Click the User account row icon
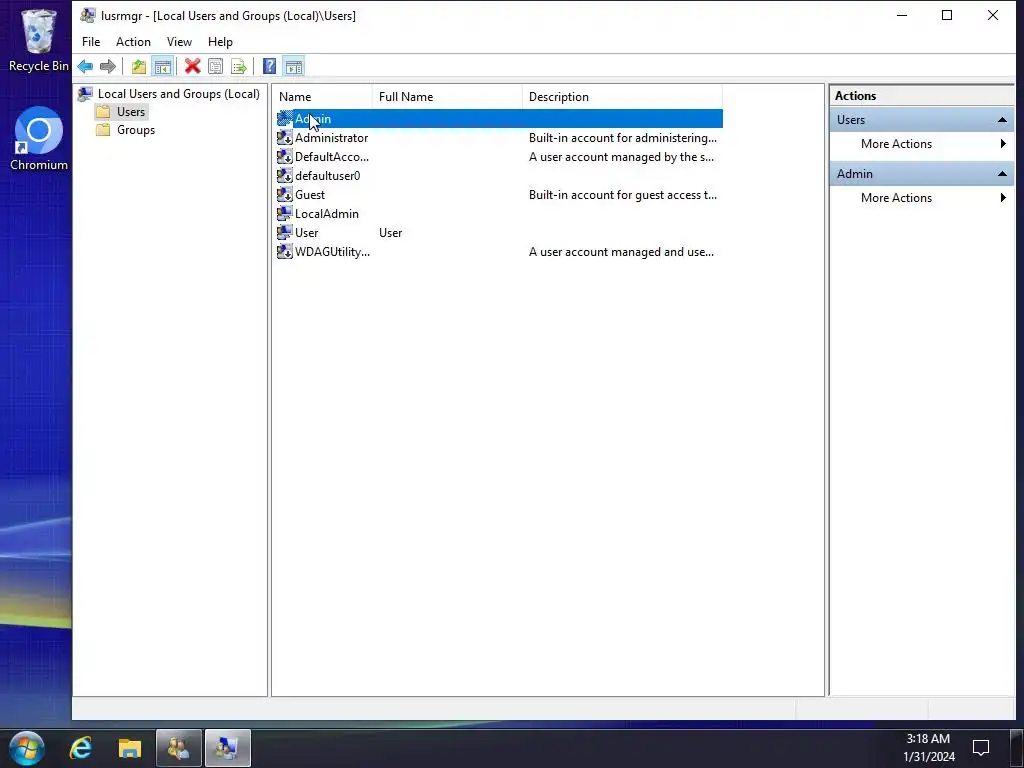The height and width of the screenshot is (768, 1024). click(x=285, y=232)
